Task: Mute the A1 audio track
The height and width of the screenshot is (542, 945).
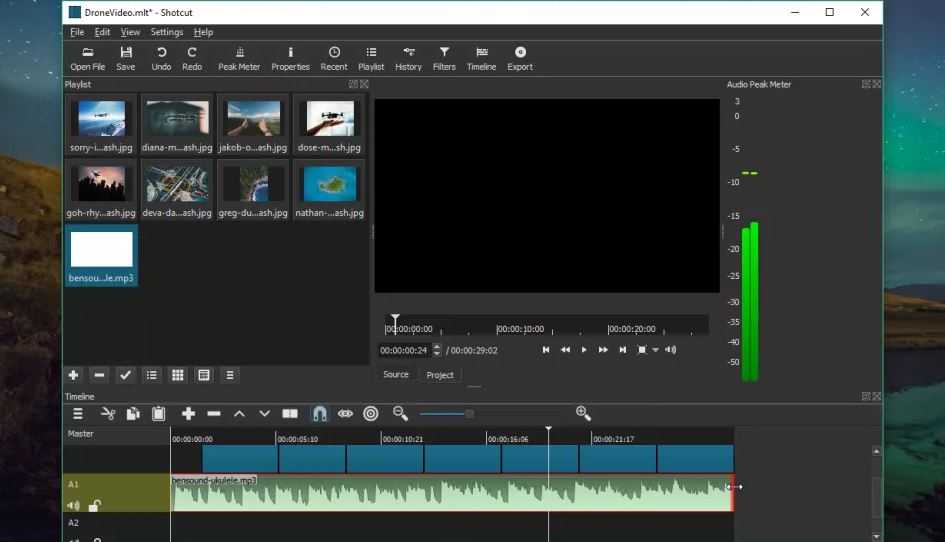Action: (73, 505)
